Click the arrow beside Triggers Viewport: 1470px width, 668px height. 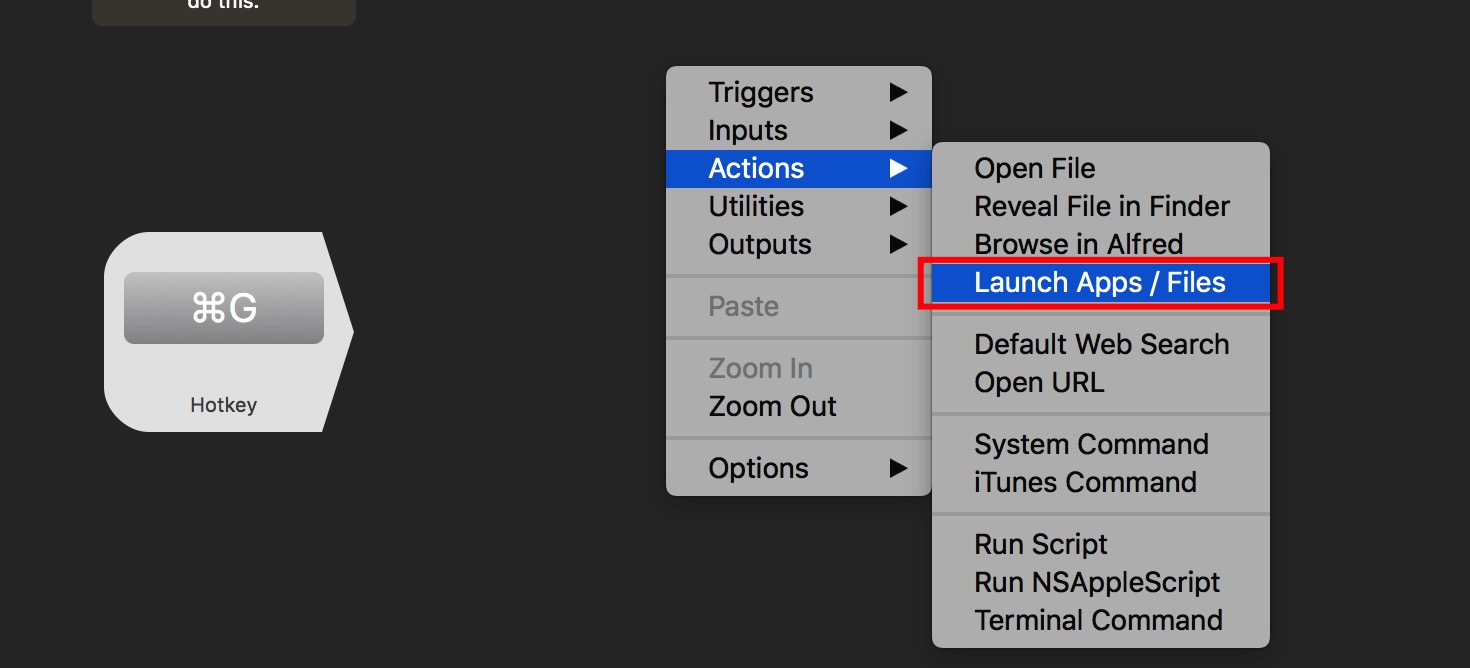(898, 93)
